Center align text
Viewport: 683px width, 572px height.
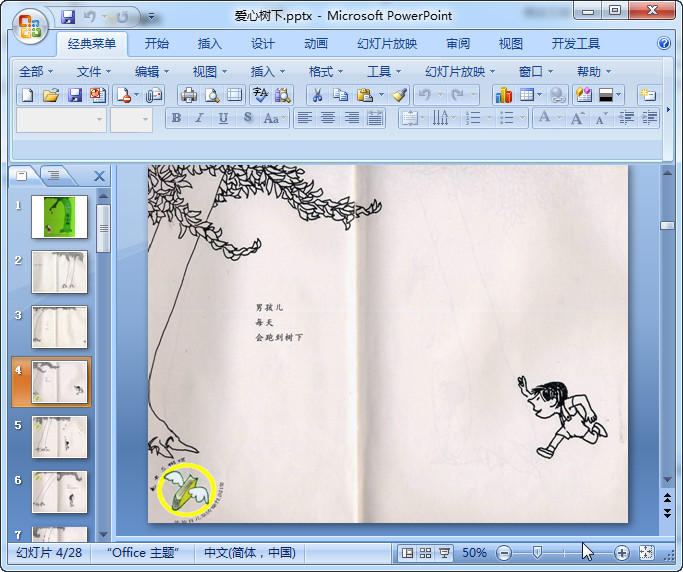pos(328,118)
